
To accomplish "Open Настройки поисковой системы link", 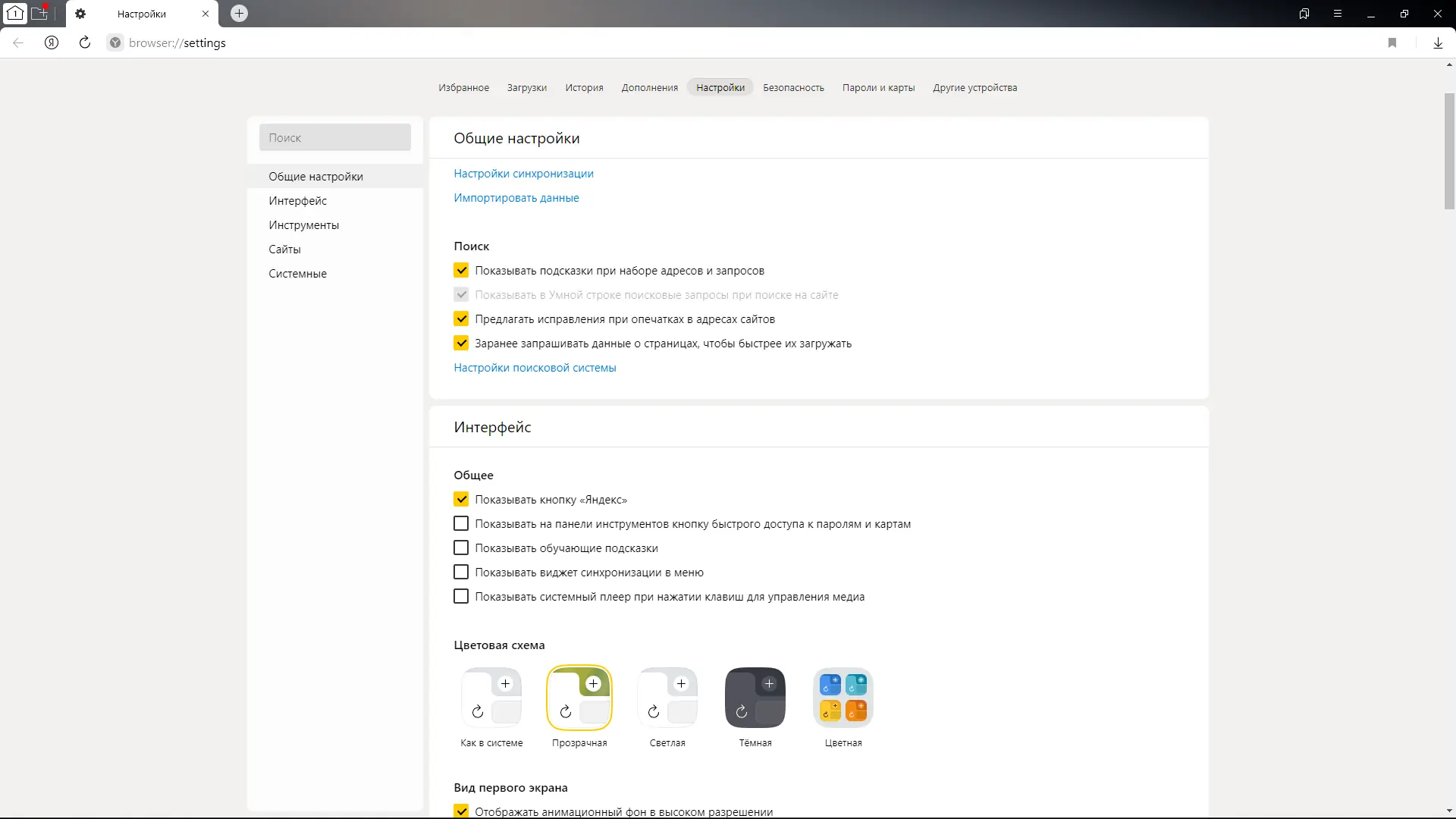I will (x=535, y=368).
